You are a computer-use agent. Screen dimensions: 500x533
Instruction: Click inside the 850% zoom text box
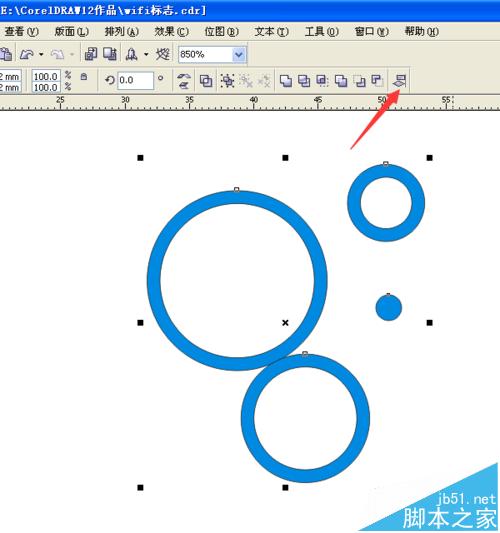click(x=206, y=54)
